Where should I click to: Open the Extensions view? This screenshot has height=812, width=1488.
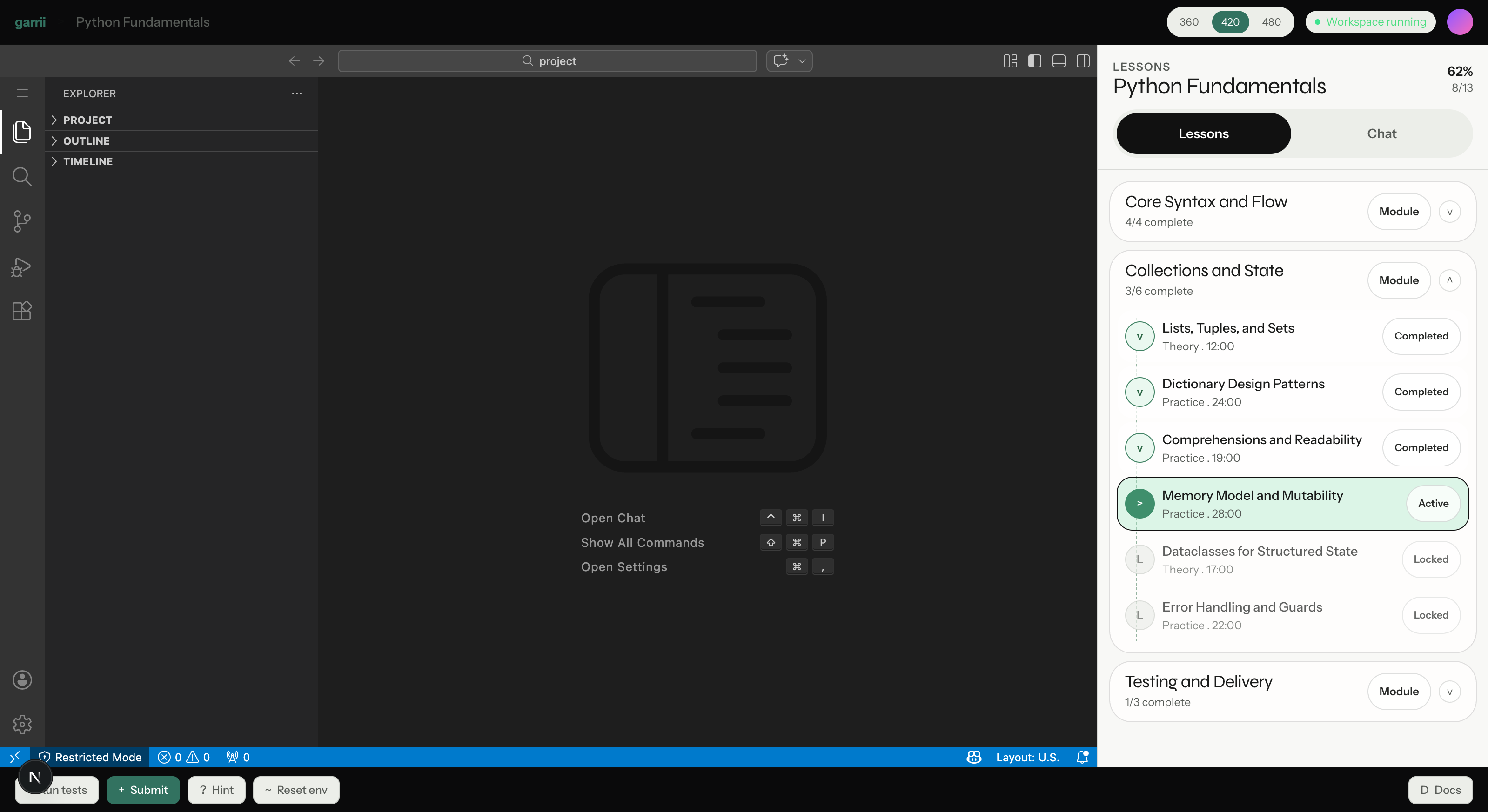22,311
